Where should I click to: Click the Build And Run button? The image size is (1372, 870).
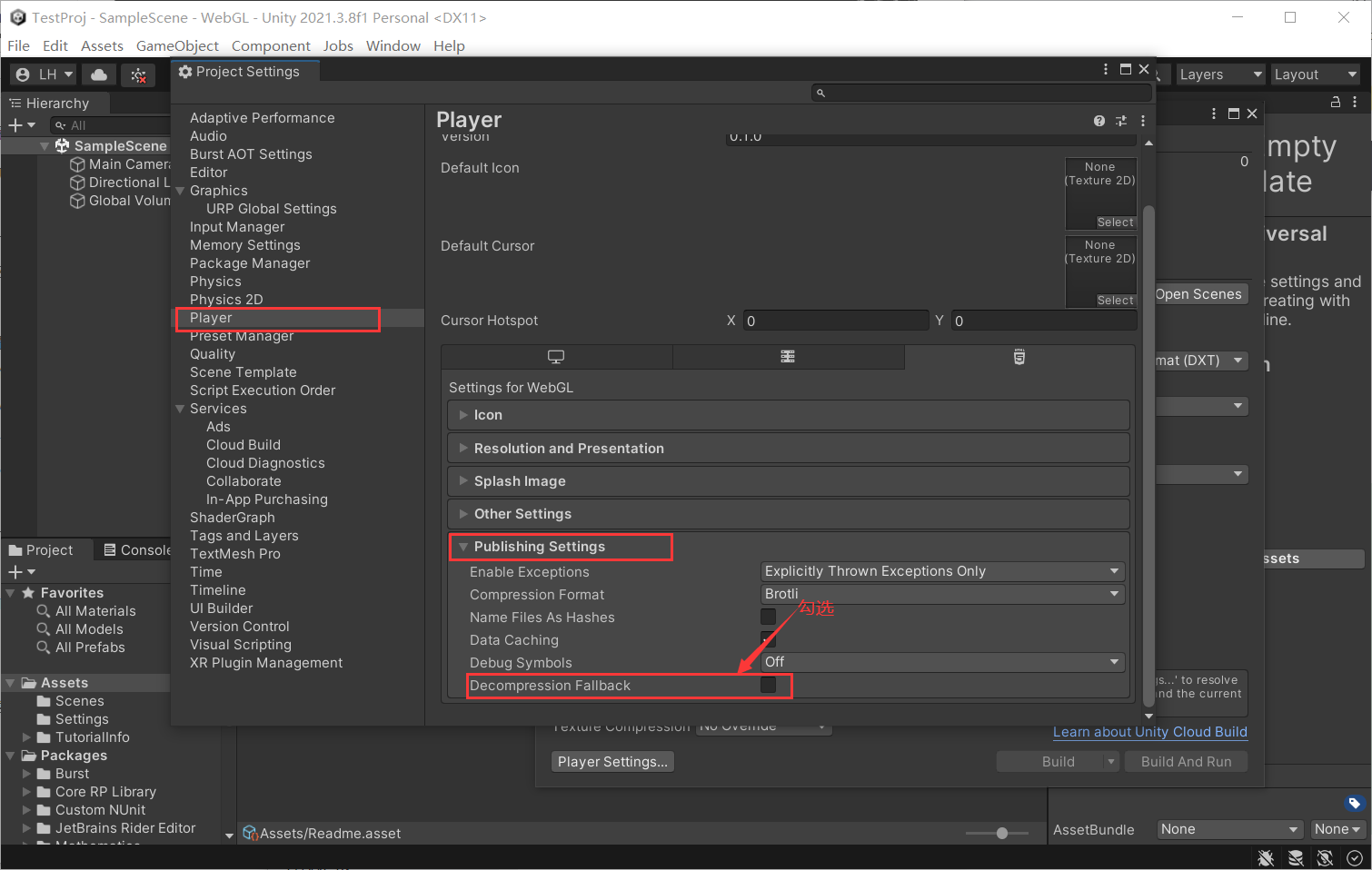click(1186, 761)
